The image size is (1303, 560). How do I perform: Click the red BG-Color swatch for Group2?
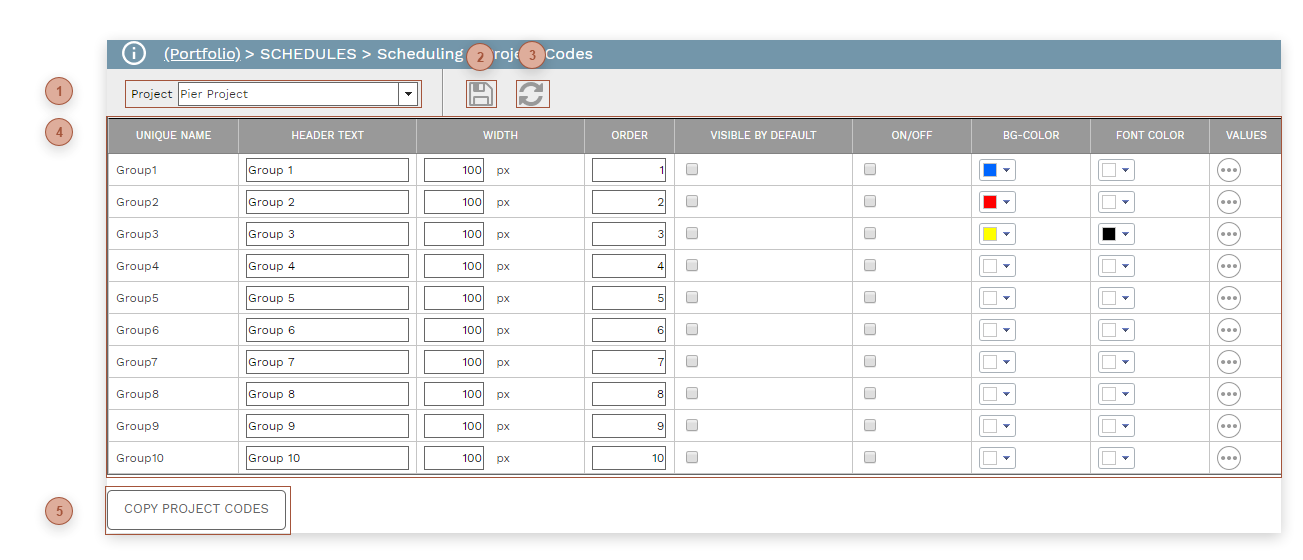[x=990, y=202]
